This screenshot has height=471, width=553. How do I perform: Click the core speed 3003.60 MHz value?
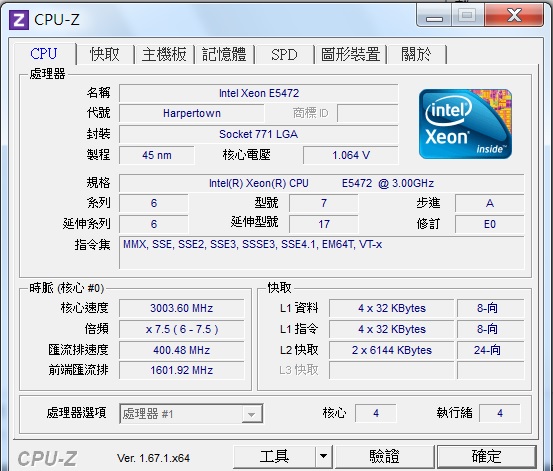pyautogui.click(x=182, y=308)
